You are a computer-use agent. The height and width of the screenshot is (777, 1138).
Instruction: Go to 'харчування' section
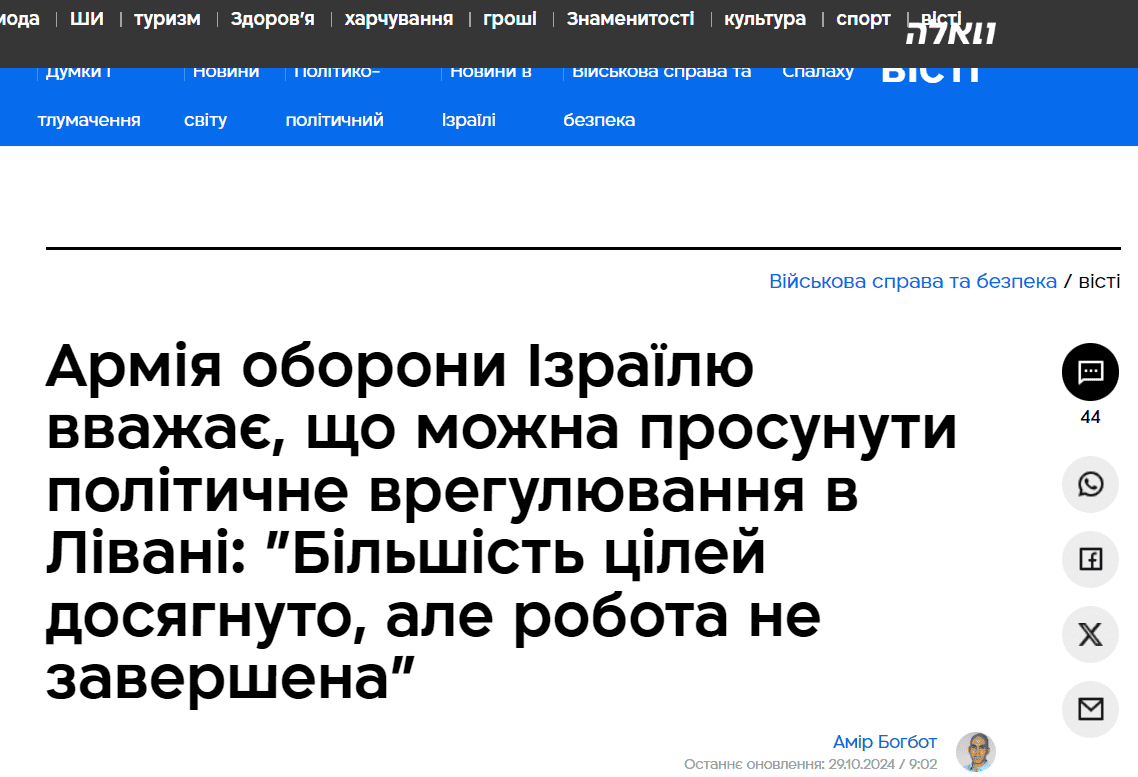coord(398,19)
